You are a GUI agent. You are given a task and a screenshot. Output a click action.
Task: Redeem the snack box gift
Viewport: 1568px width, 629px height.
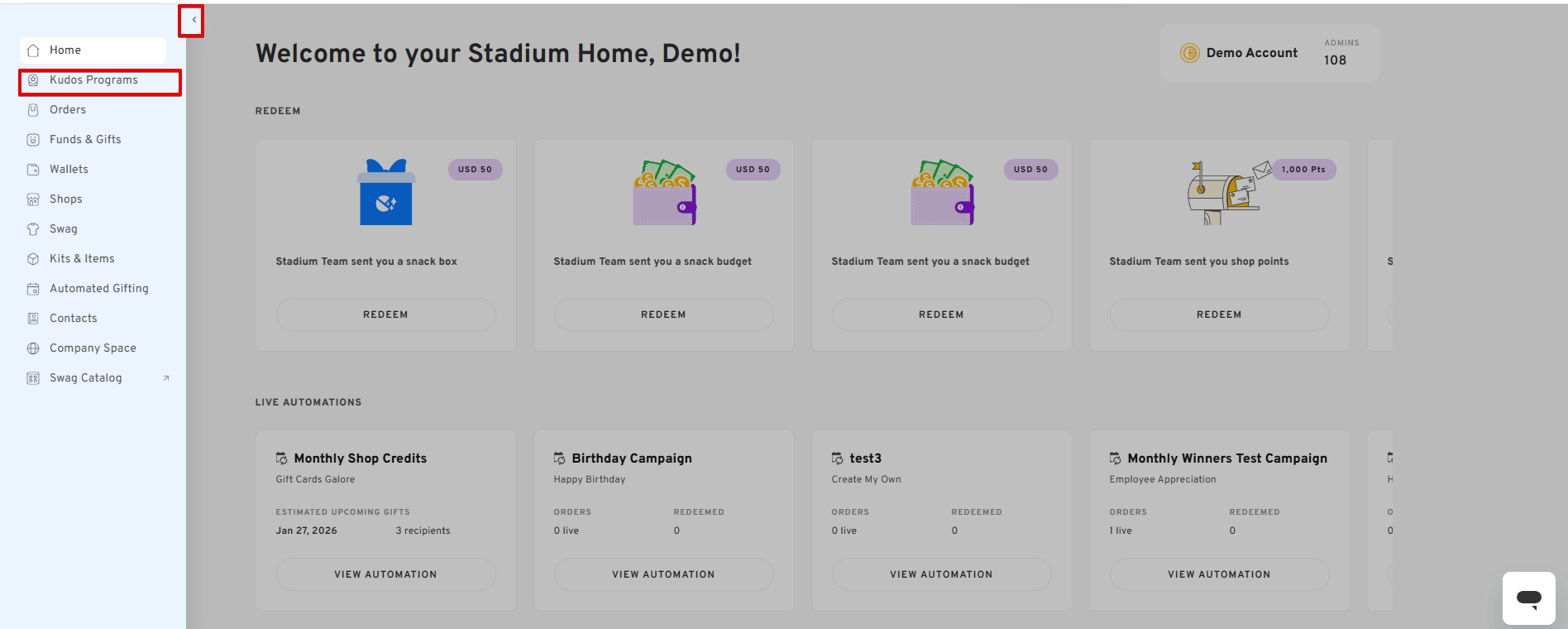(385, 314)
